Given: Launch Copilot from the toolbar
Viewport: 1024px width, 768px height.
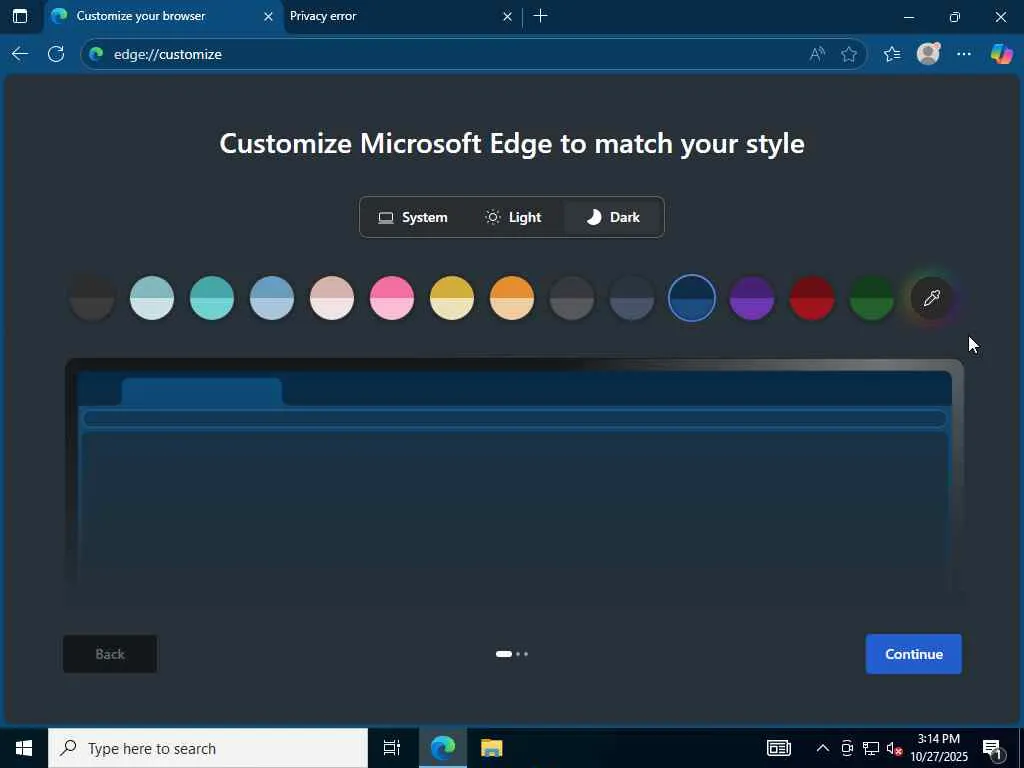Looking at the screenshot, I should point(1000,54).
